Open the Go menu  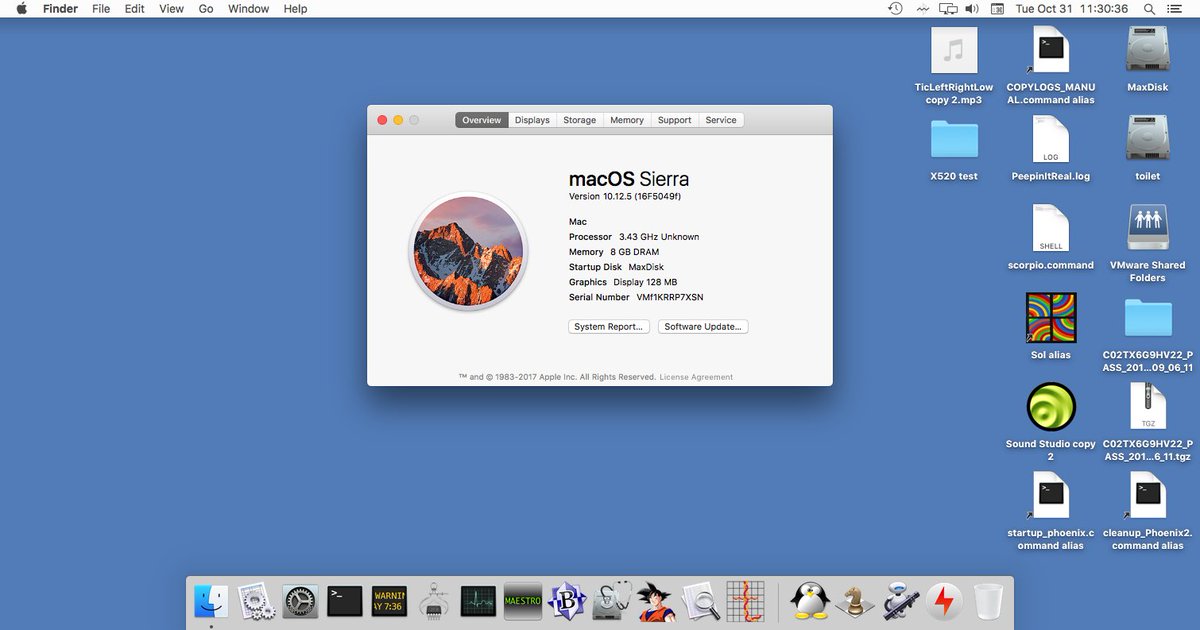coord(206,9)
